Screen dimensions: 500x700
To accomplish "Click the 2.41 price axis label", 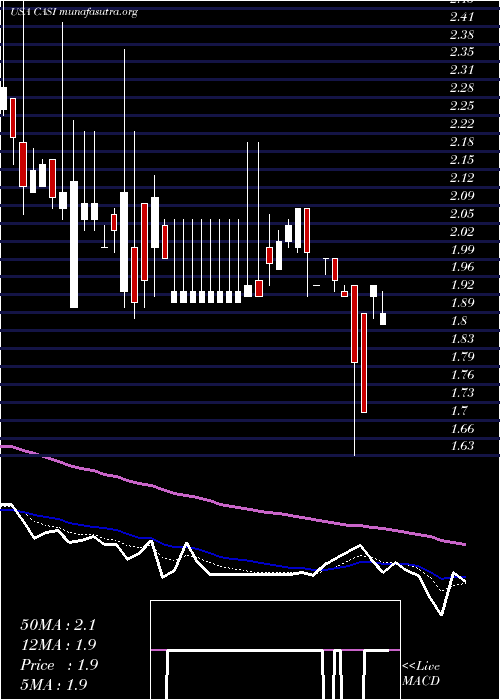I will [462, 17].
